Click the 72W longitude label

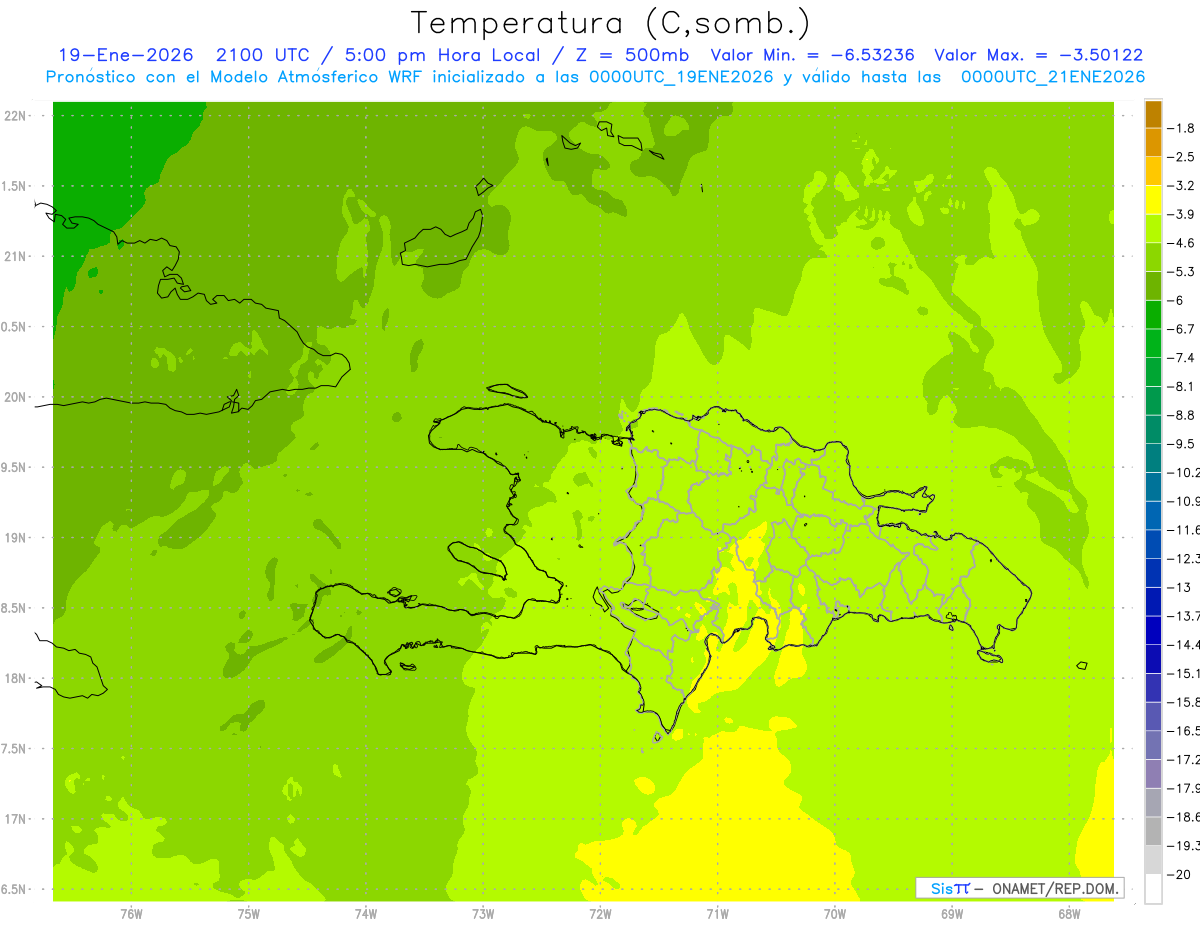[x=600, y=913]
